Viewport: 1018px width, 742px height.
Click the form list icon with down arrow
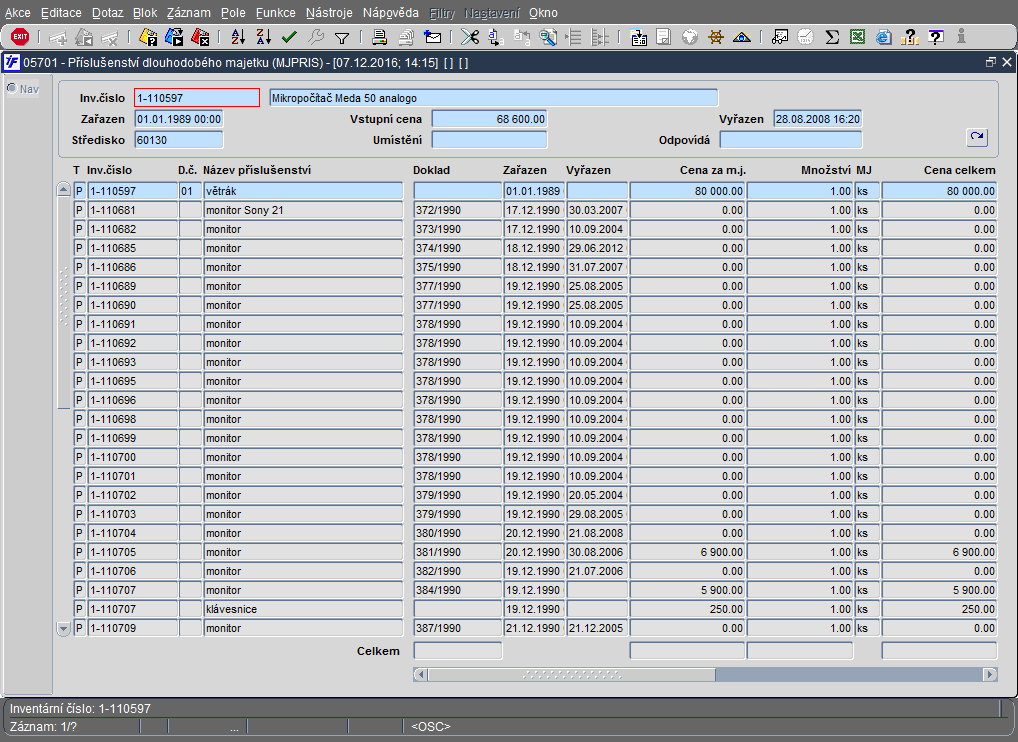point(638,37)
